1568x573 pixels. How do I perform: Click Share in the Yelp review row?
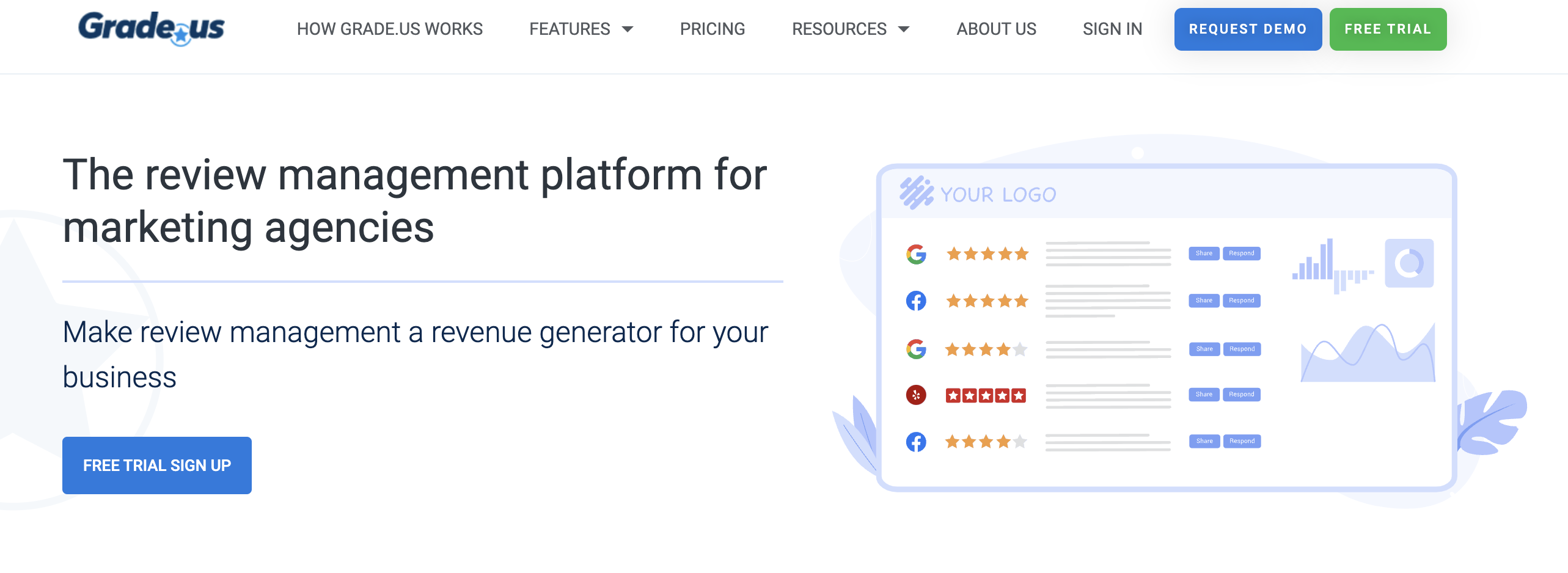click(x=1204, y=395)
